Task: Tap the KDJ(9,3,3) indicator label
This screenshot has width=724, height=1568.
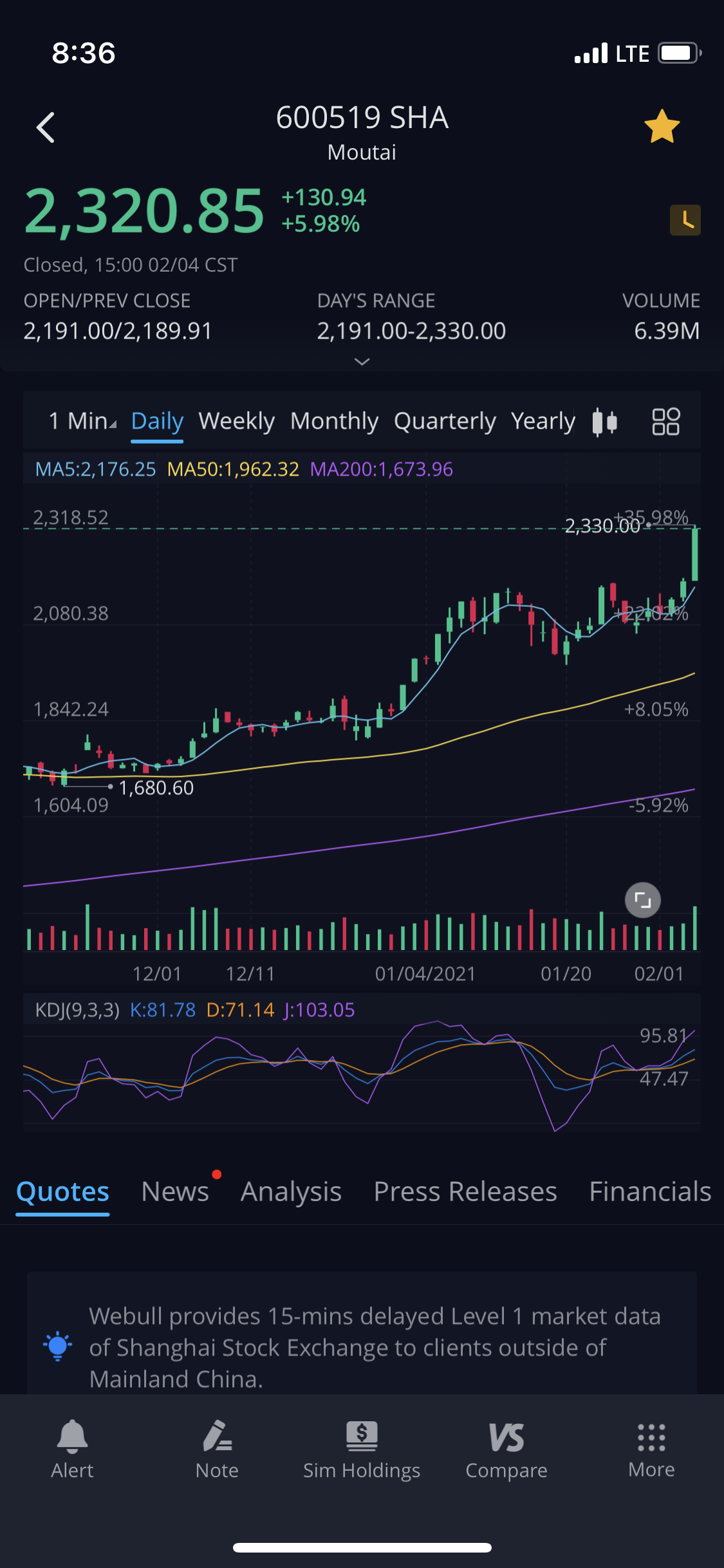Action: click(x=77, y=1010)
